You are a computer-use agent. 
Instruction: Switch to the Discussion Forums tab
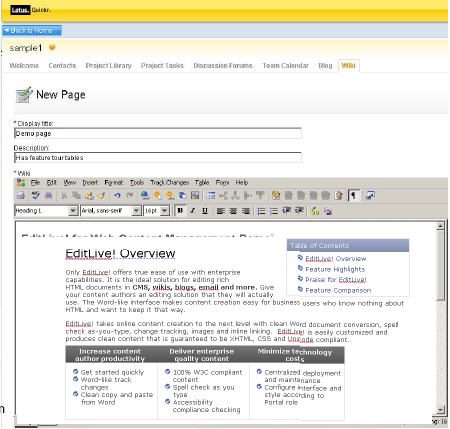[x=223, y=65]
